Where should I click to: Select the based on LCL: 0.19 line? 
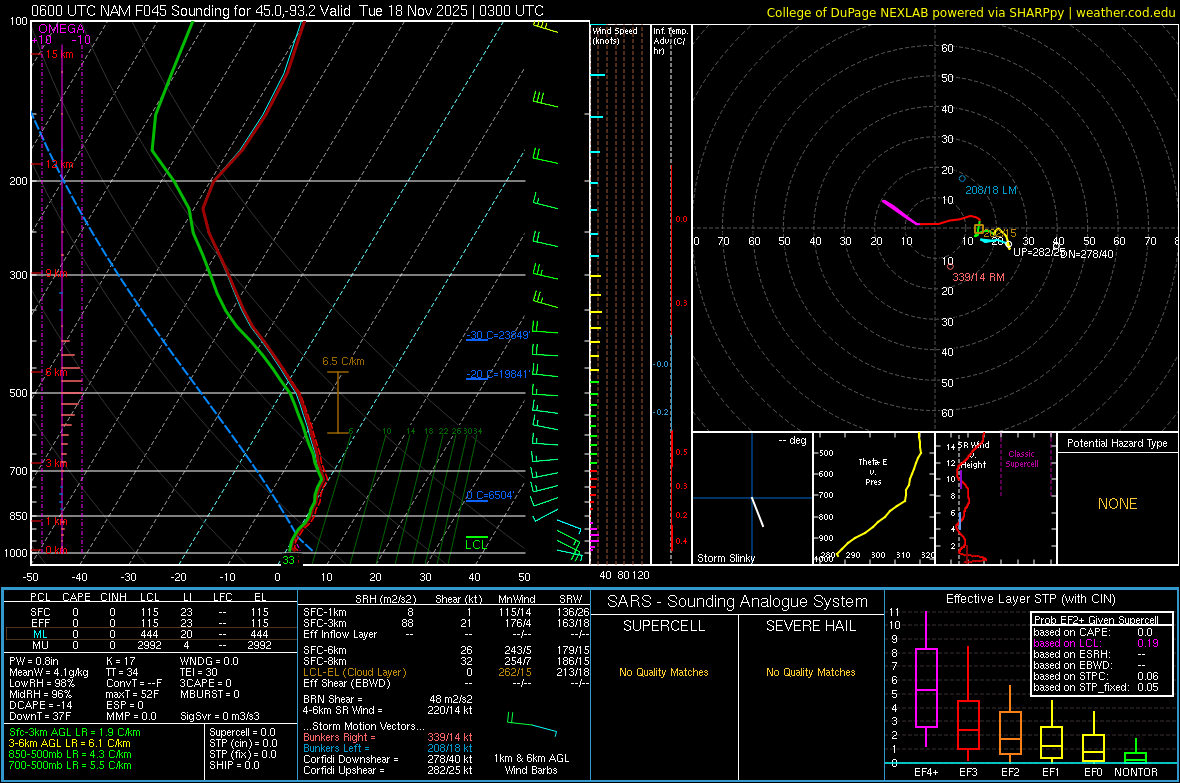(x=1096, y=643)
